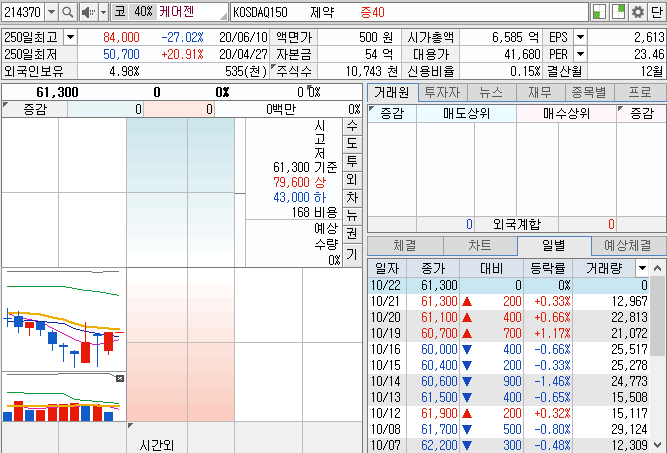This screenshot has width=667, height=453.
Task: Switch to the 뉴스 tab
Action: (491, 92)
